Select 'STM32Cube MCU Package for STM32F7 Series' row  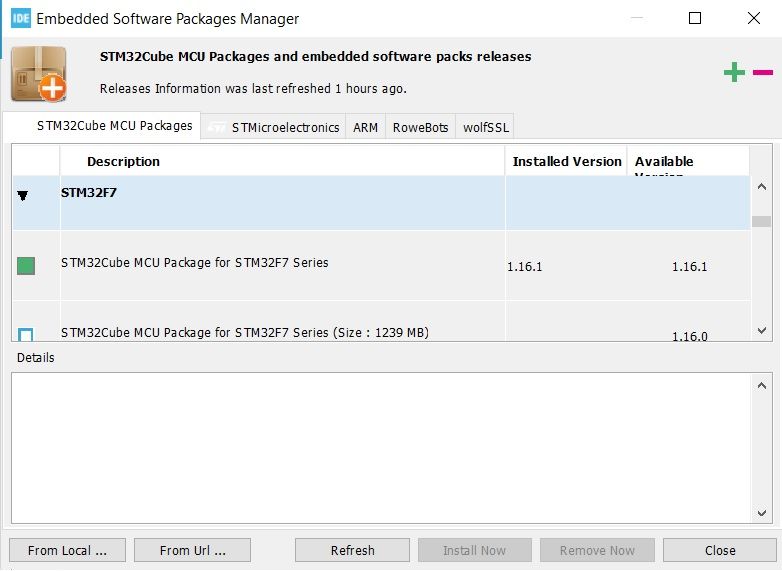[x=382, y=265]
